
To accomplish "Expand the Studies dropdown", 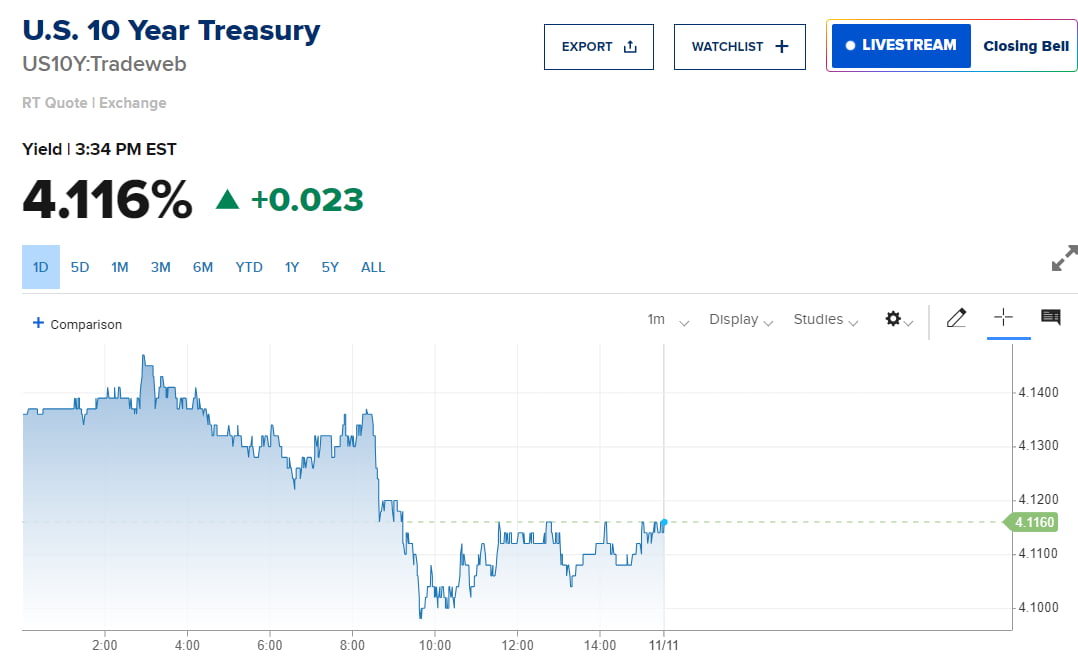I will coord(826,320).
